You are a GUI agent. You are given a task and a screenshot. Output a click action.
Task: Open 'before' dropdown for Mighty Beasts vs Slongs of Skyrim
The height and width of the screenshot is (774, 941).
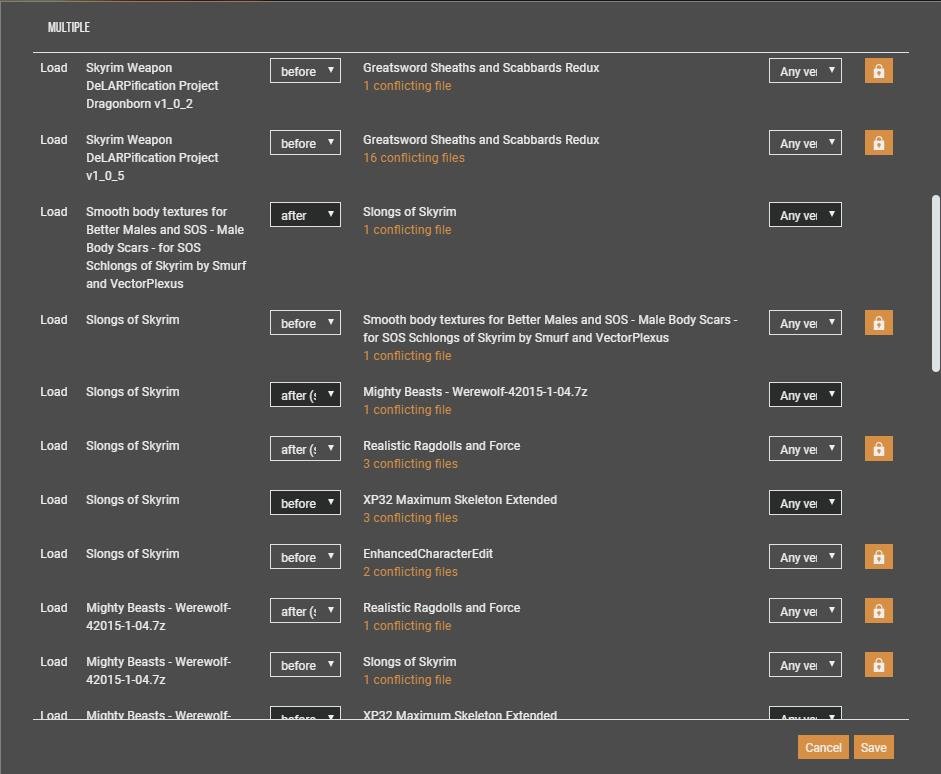point(305,665)
